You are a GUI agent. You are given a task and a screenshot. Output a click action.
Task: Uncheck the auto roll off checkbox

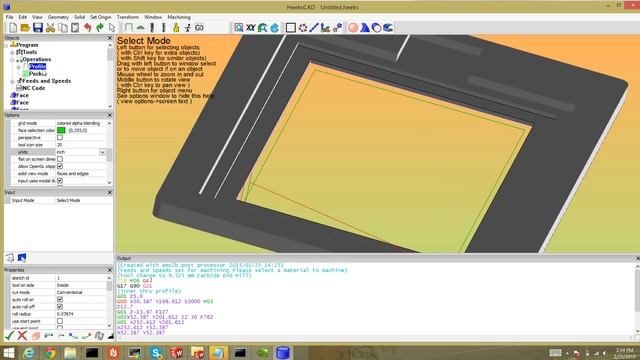coord(60,307)
